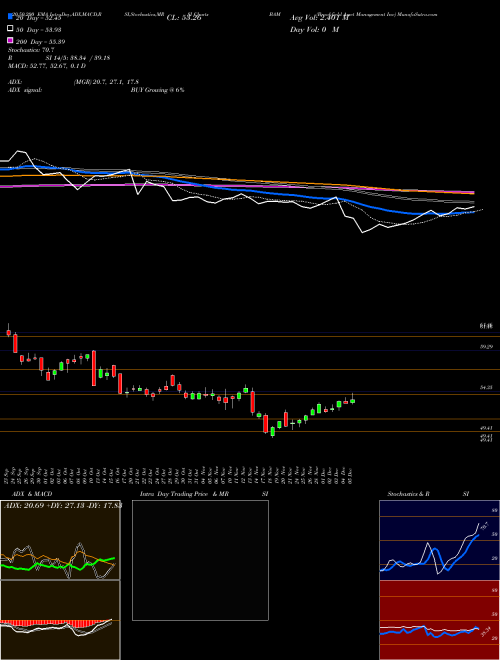Select the Avg Vol reading
Screen dimensions: 500x660
(320, 18)
